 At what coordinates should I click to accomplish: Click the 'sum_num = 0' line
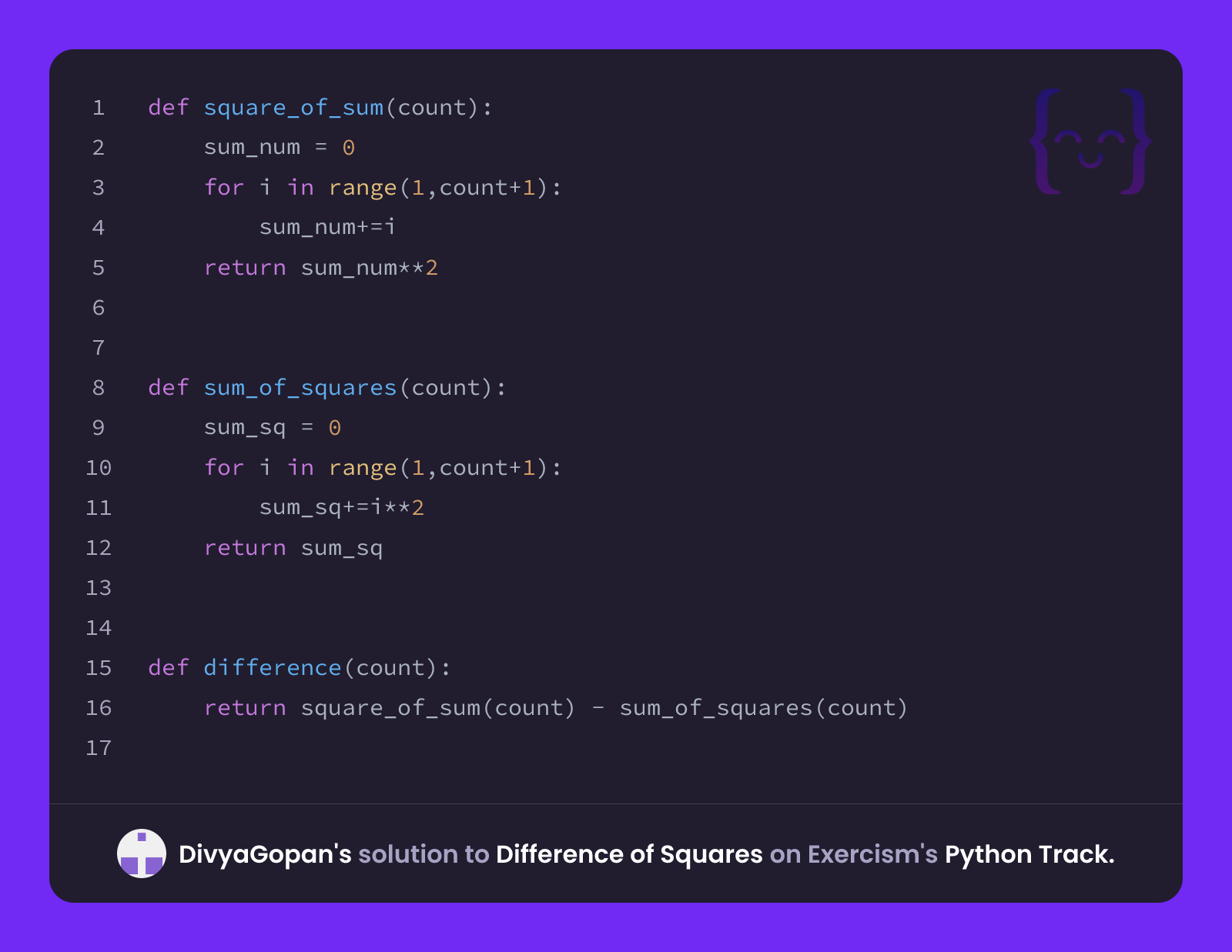[x=279, y=148]
